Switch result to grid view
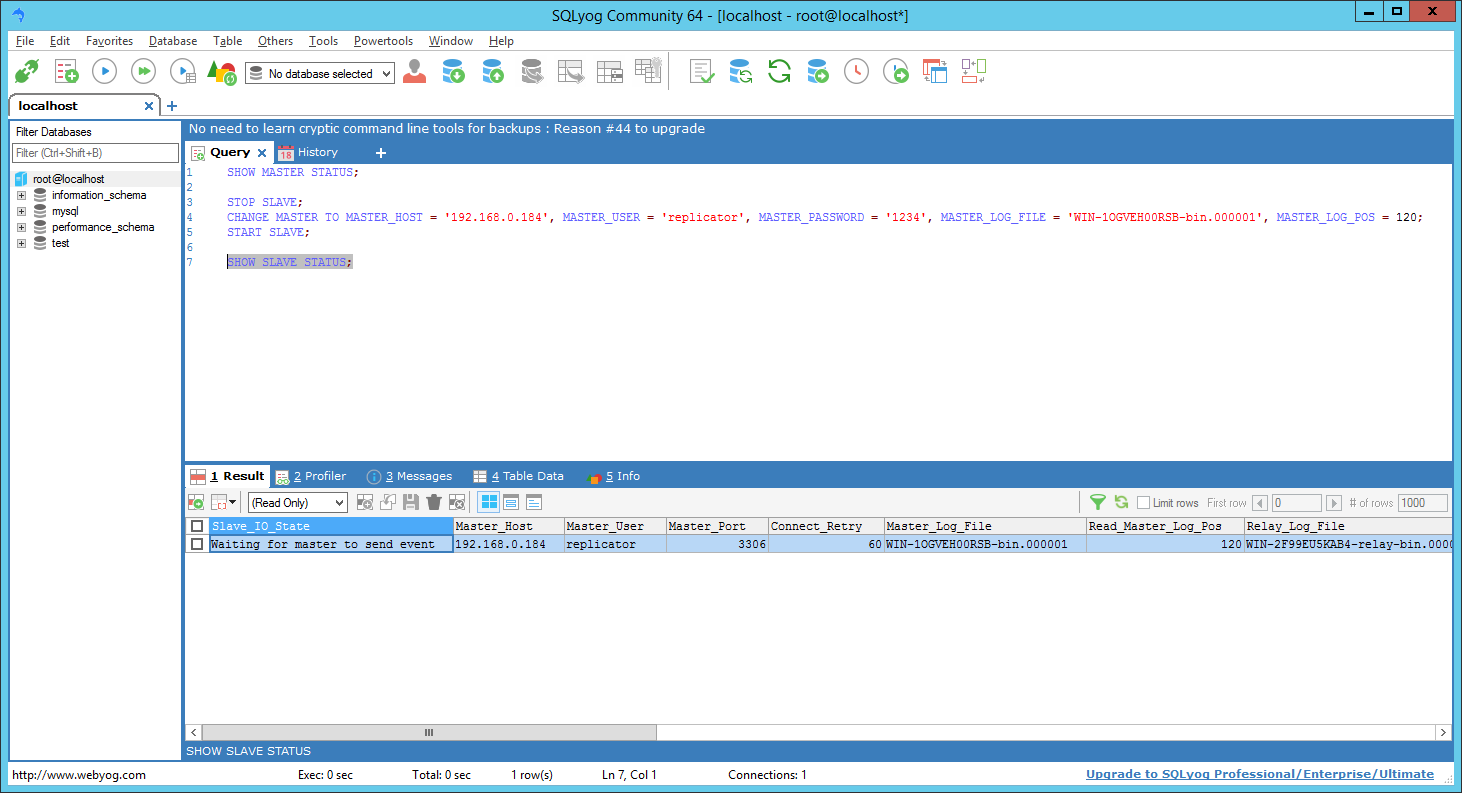The height and width of the screenshot is (793, 1462). pos(489,502)
